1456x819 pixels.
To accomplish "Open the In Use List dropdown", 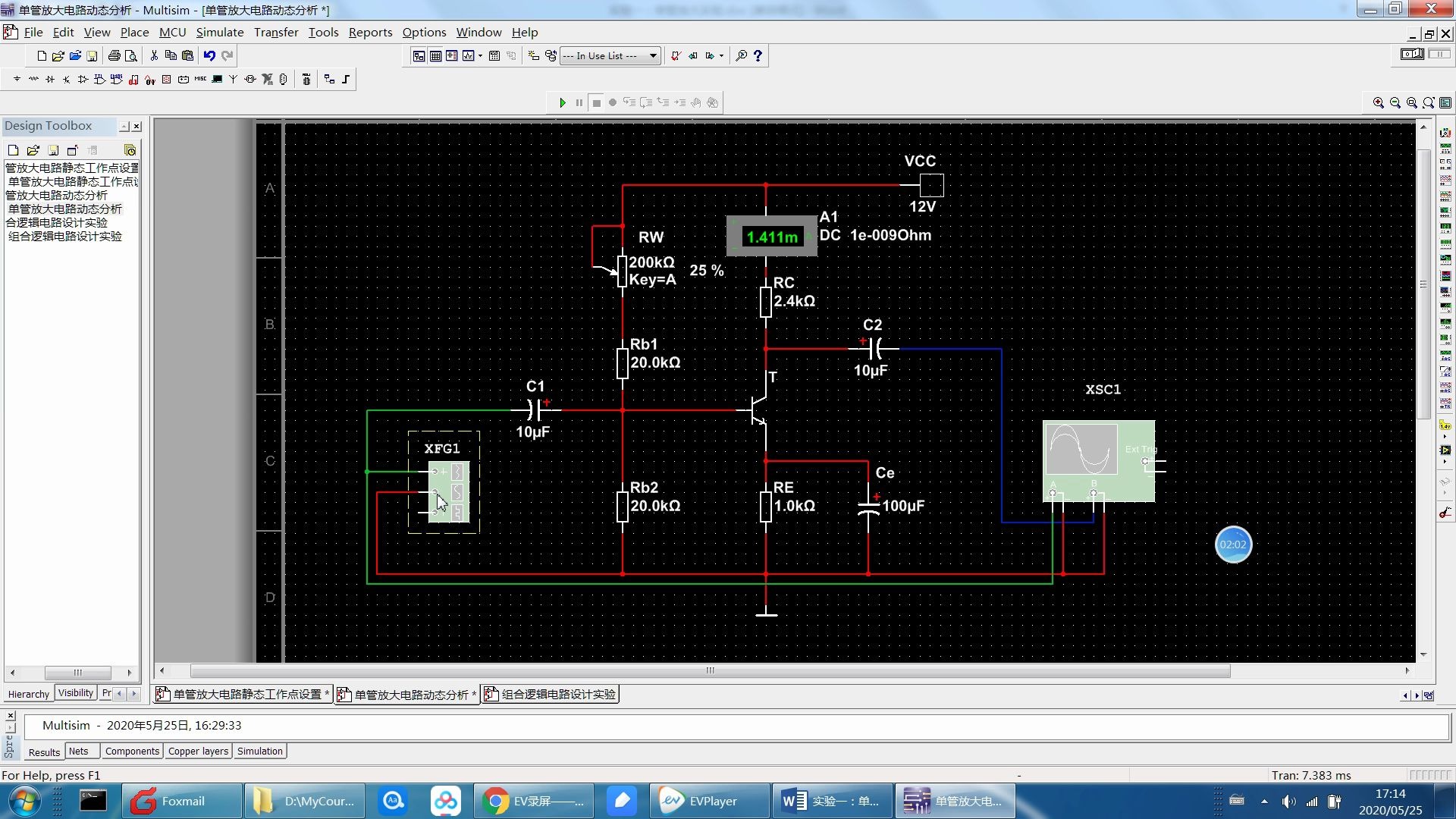I will [x=652, y=55].
